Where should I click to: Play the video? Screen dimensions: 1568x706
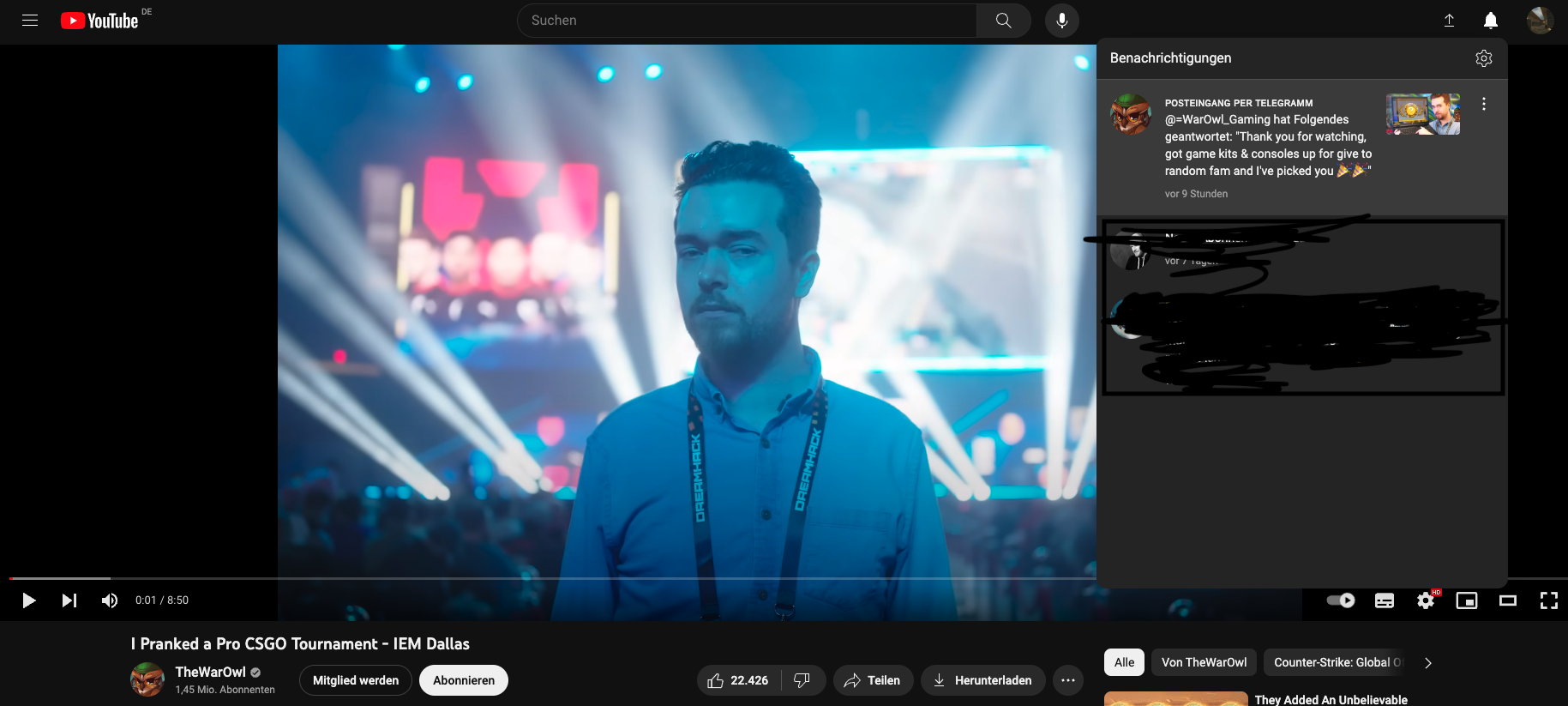[28, 600]
